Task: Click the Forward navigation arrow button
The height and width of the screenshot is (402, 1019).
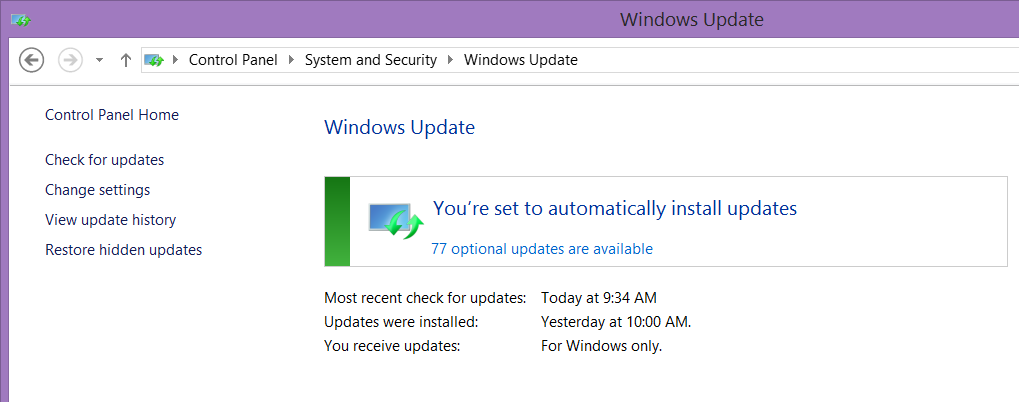Action: [x=69, y=60]
